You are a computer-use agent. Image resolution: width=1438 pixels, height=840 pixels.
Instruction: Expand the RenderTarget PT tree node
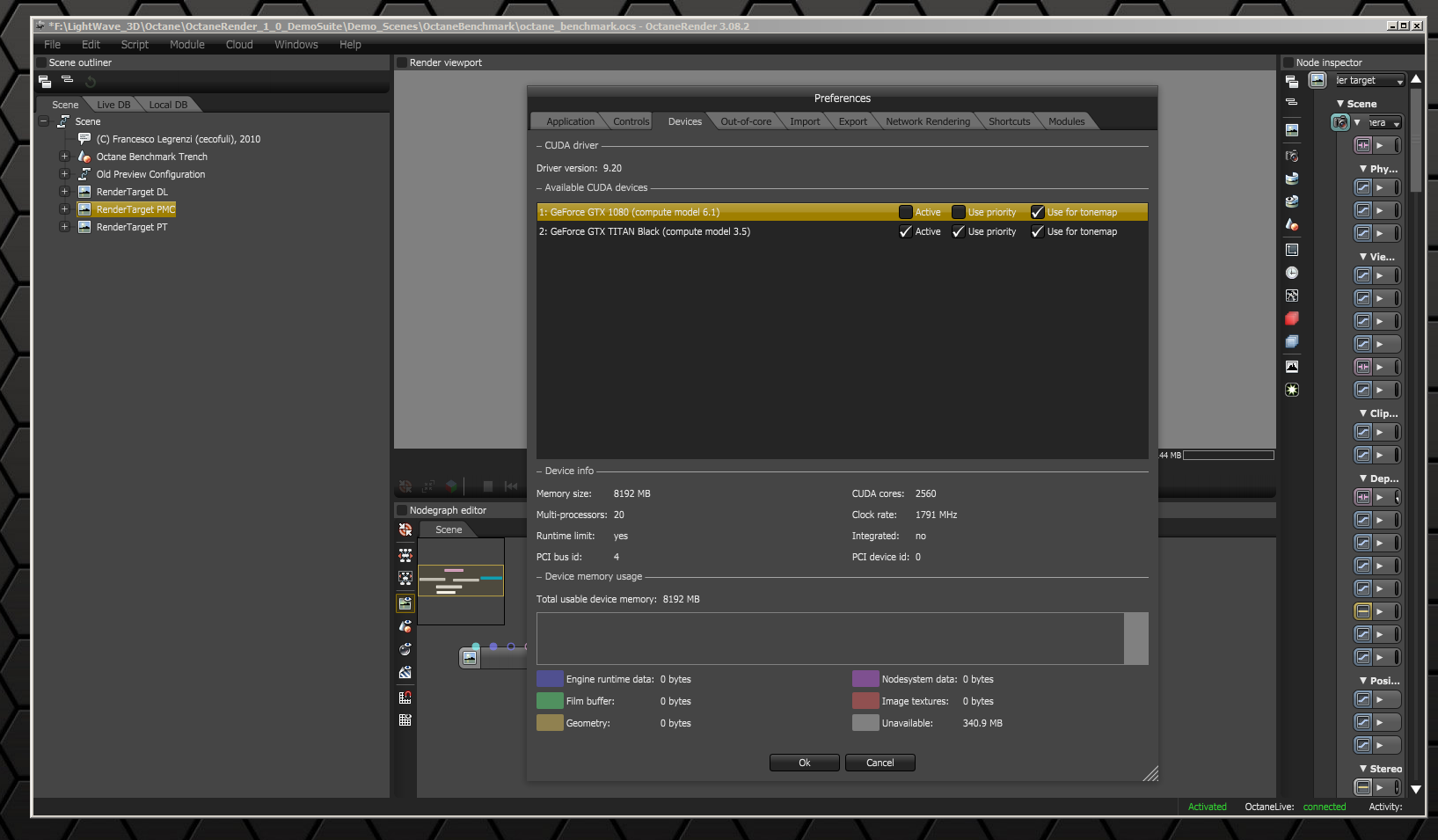click(64, 227)
